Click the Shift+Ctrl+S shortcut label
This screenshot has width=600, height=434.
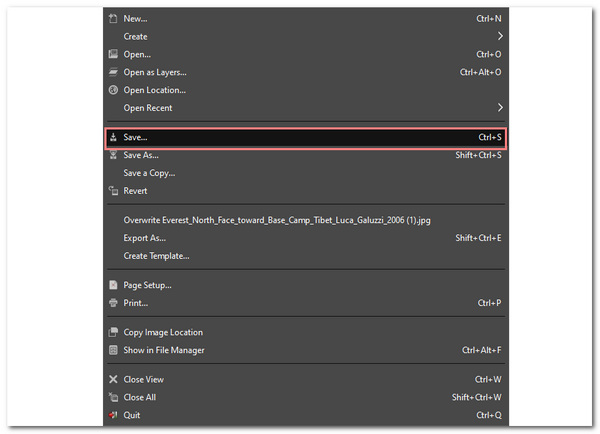[x=478, y=155]
